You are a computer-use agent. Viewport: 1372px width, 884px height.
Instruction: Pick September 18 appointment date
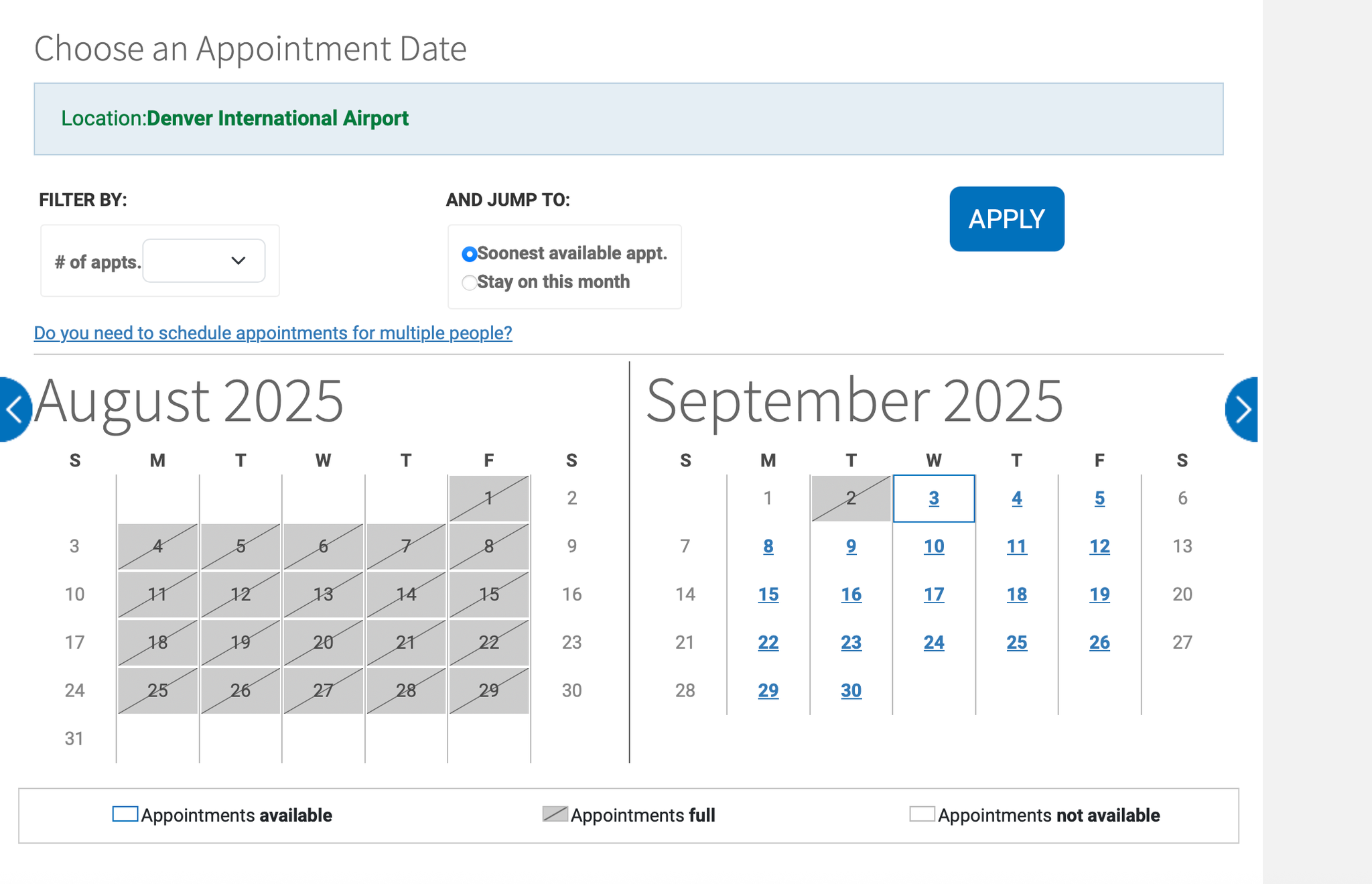[x=1016, y=594]
